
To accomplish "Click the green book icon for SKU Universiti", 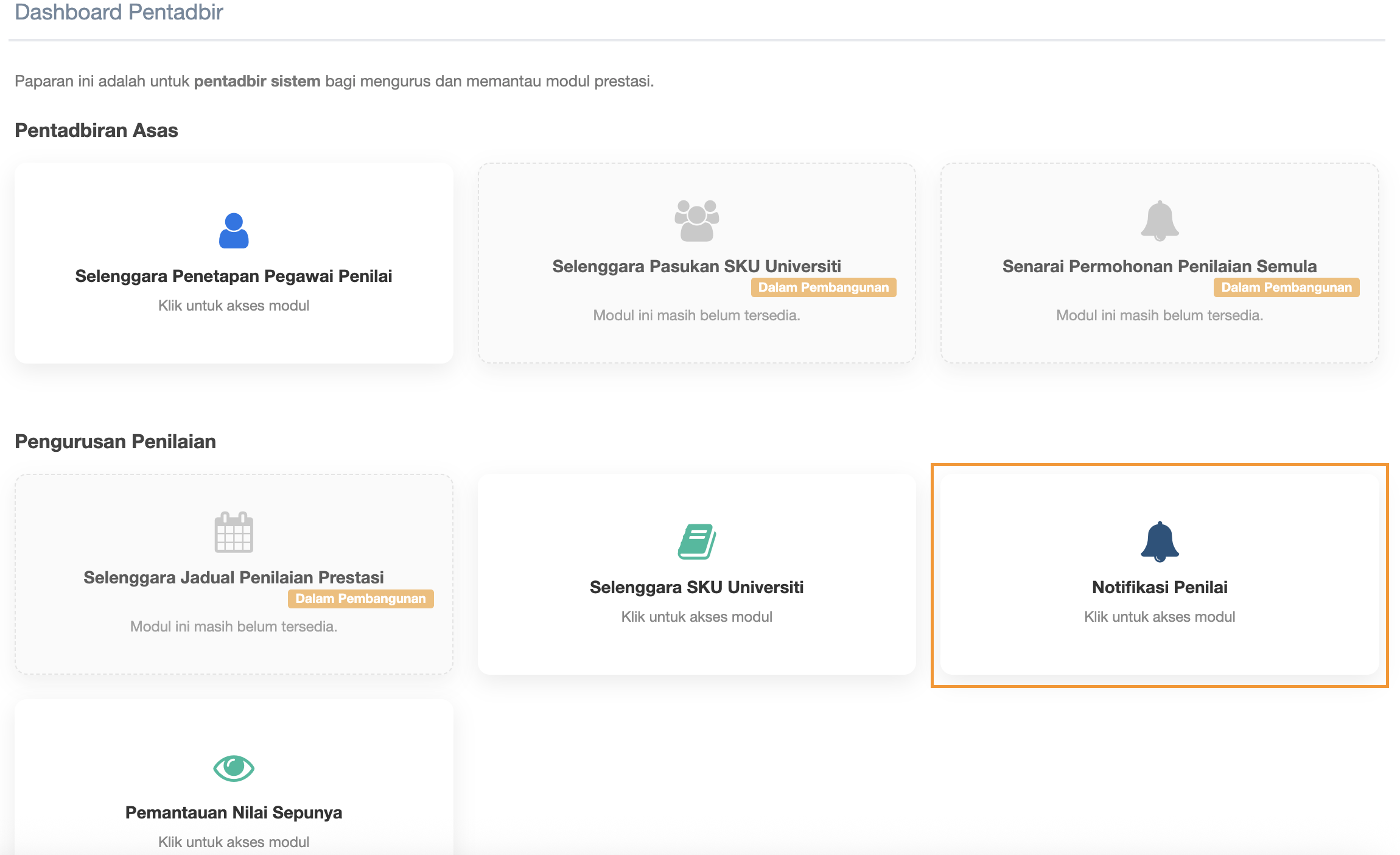I will [x=696, y=541].
